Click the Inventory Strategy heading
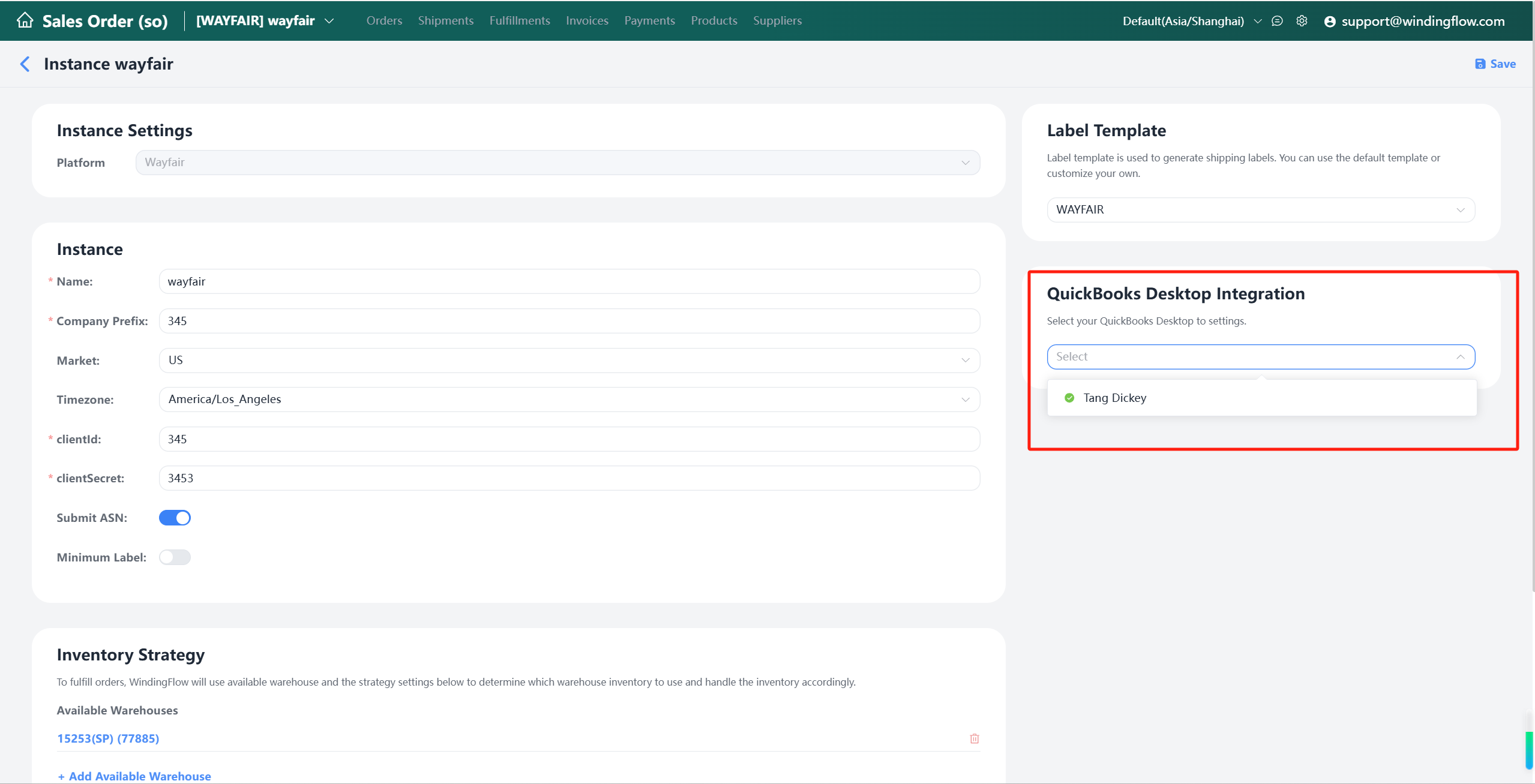1535x784 pixels. (131, 654)
